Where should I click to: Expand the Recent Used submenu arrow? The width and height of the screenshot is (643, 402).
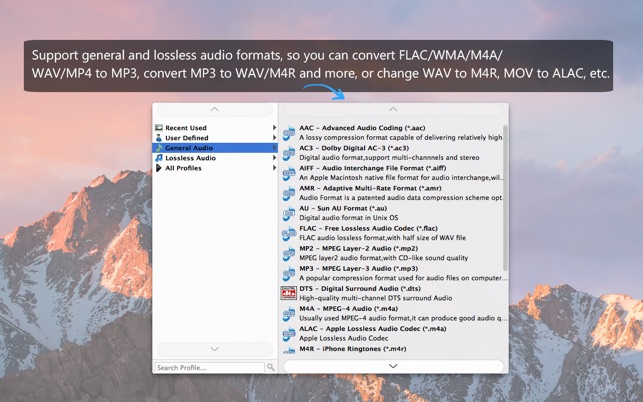(x=274, y=128)
